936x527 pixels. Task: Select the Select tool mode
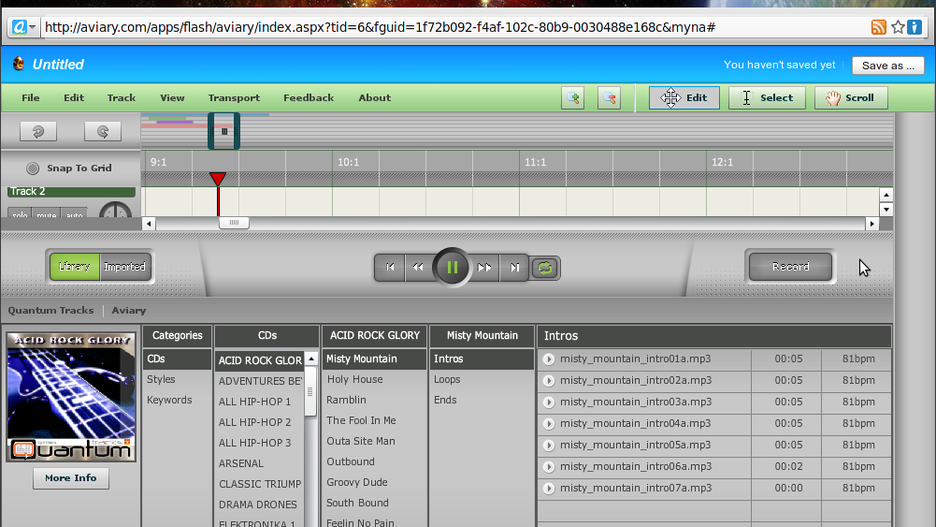tap(767, 98)
